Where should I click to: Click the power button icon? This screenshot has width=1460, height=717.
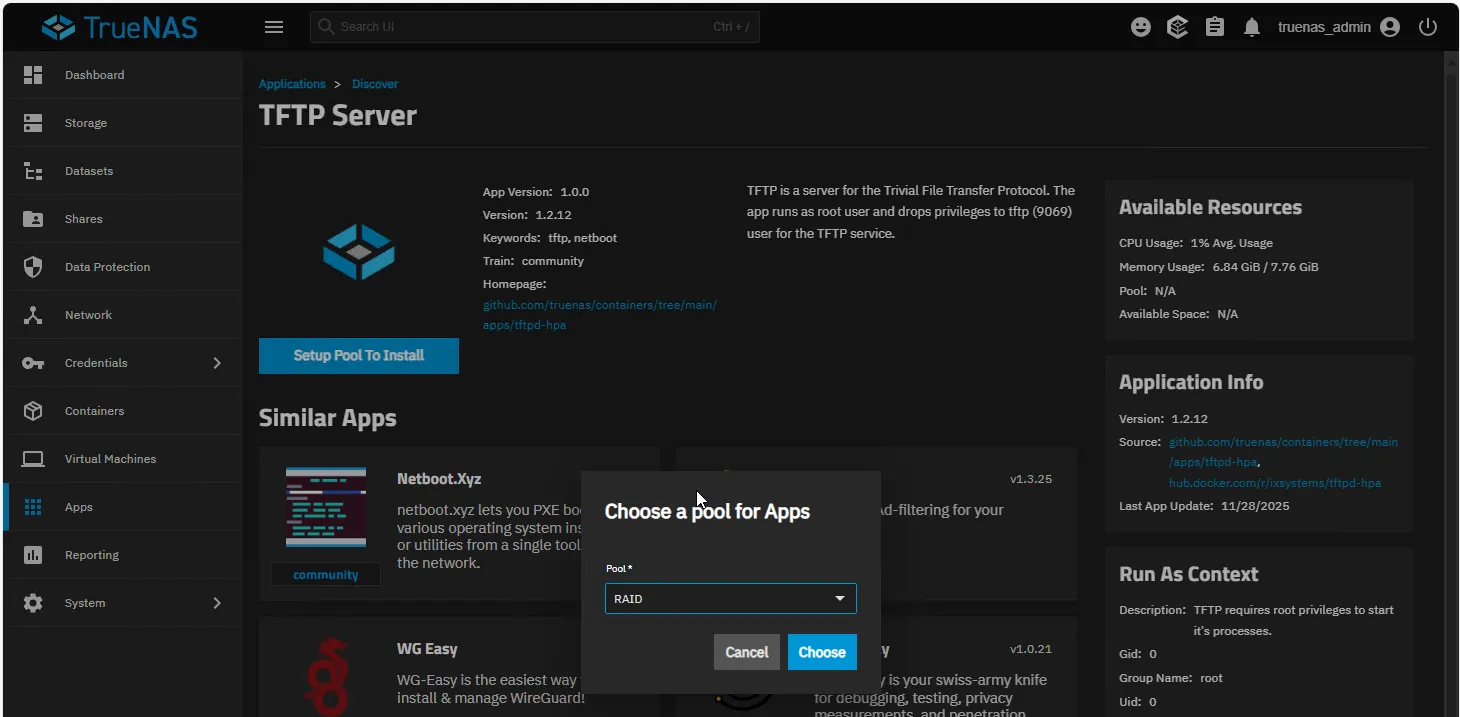click(x=1428, y=27)
